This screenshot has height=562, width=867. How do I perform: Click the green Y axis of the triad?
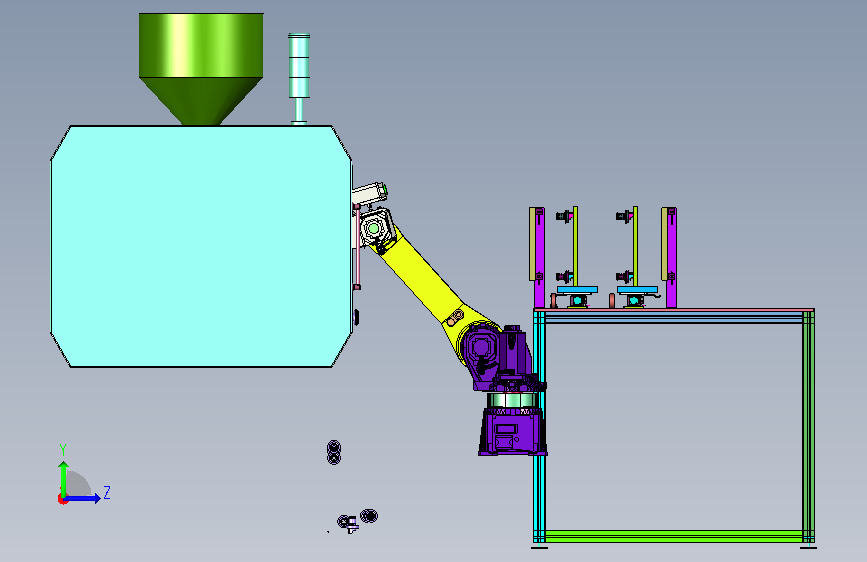point(64,478)
